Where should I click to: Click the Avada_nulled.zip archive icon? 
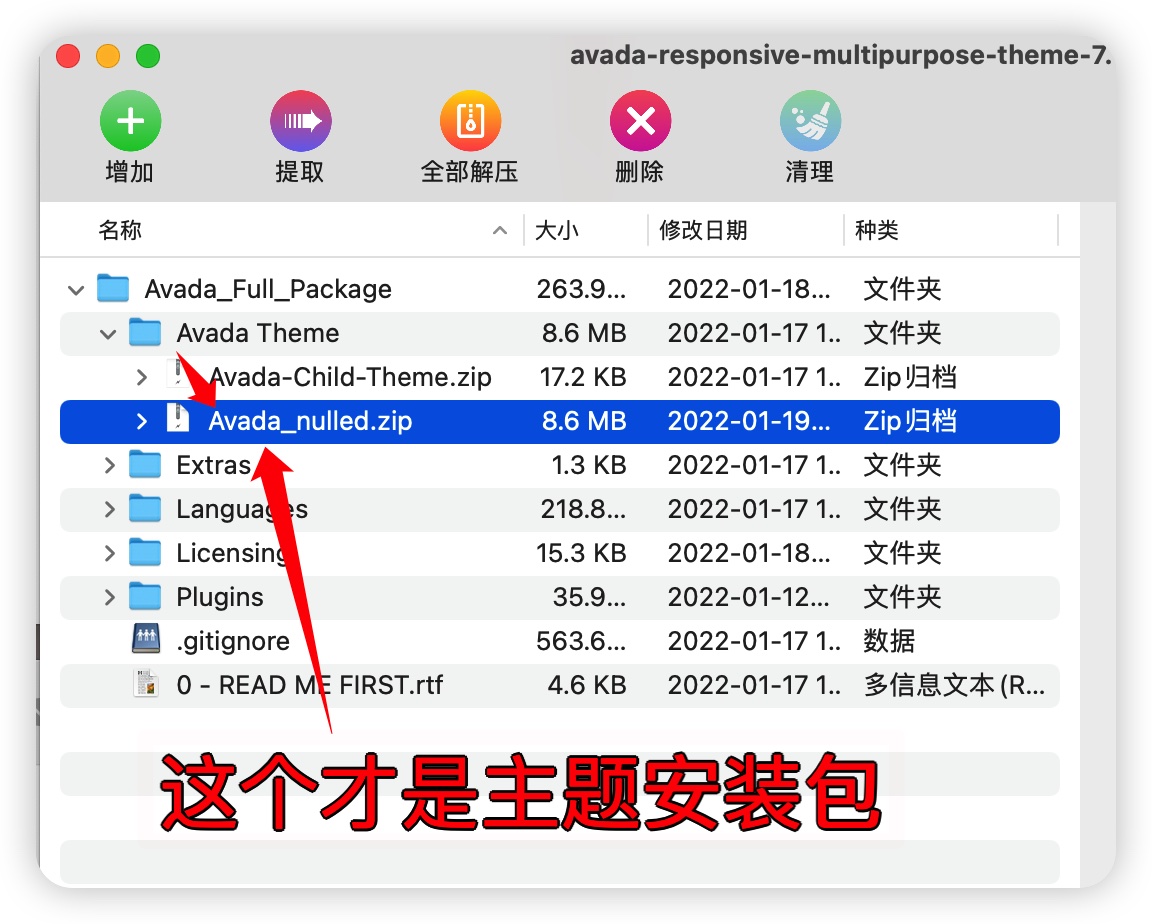tap(177, 418)
